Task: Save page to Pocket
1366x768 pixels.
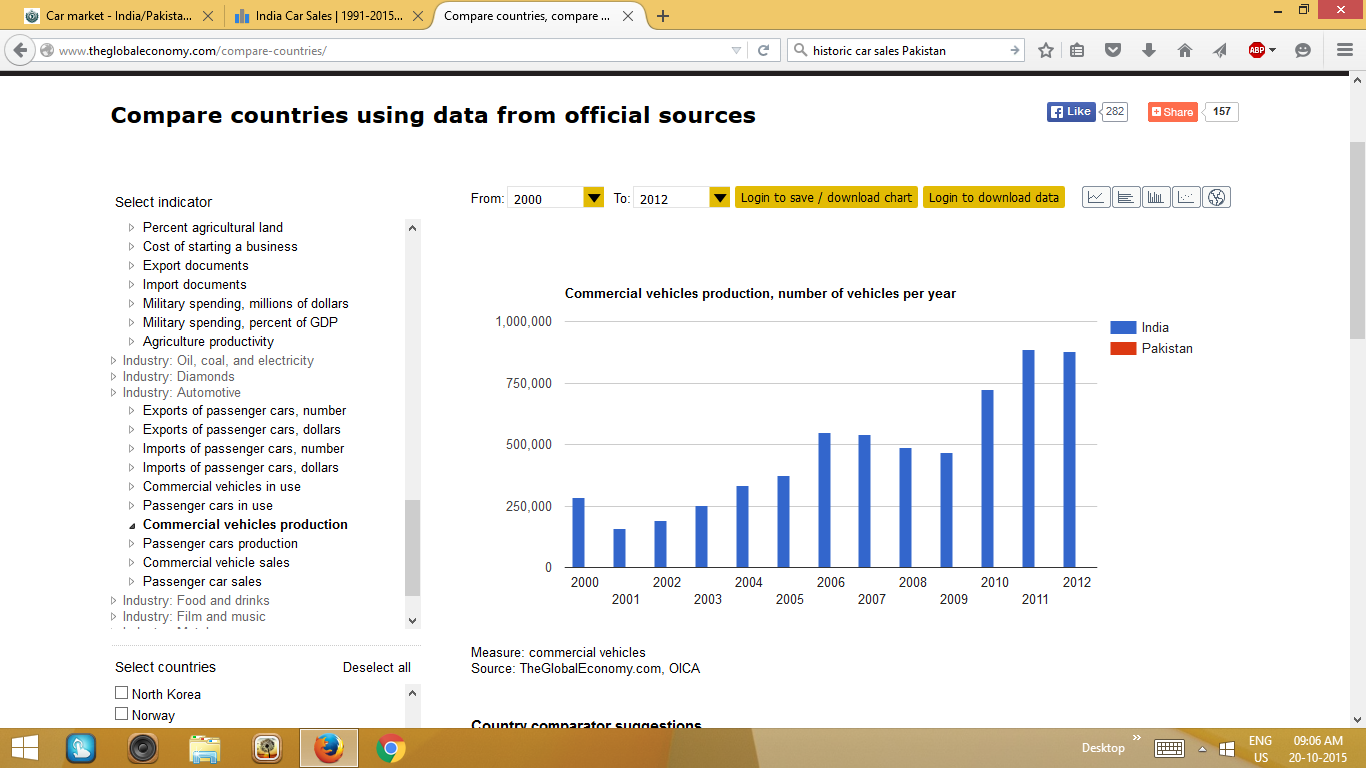Action: 1112,50
